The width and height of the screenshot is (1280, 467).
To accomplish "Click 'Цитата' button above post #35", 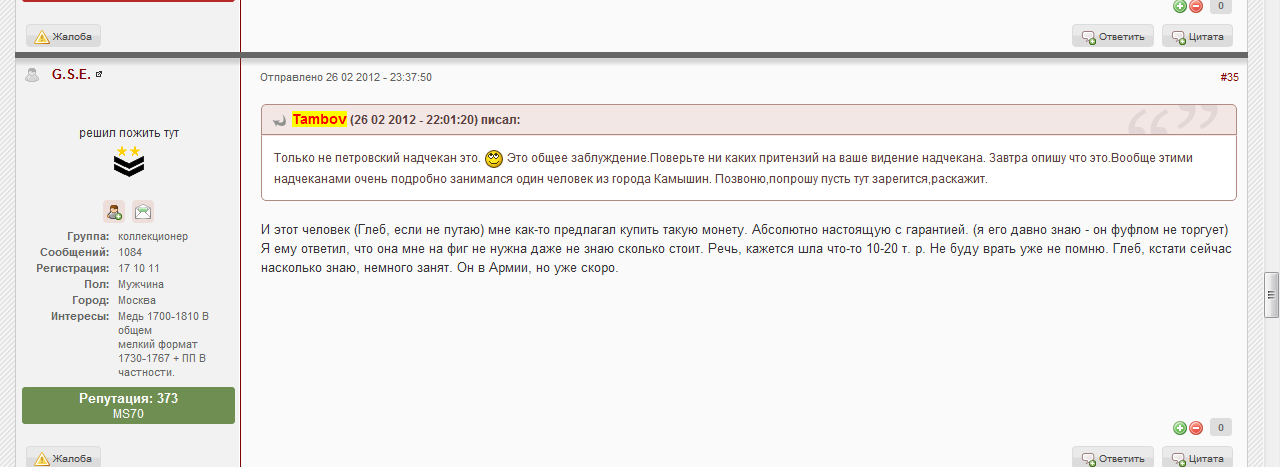I will tap(1198, 36).
